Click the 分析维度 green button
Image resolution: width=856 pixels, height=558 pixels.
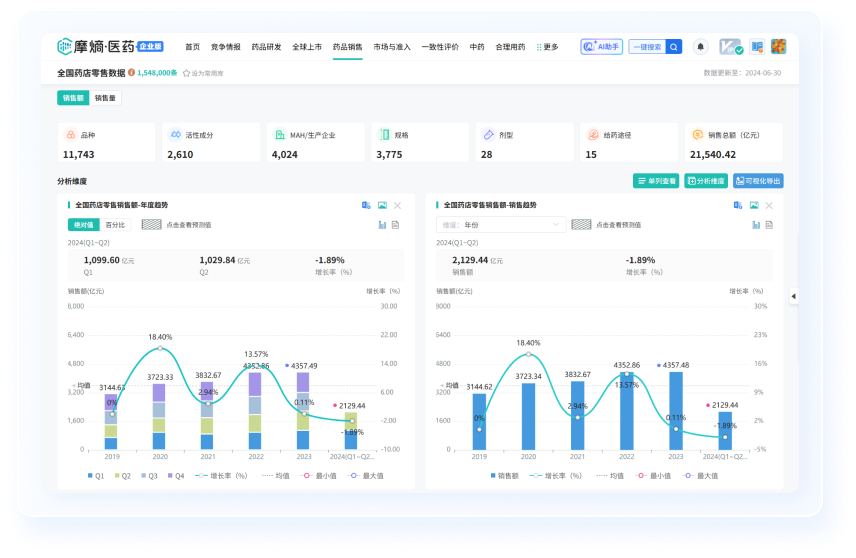point(706,181)
